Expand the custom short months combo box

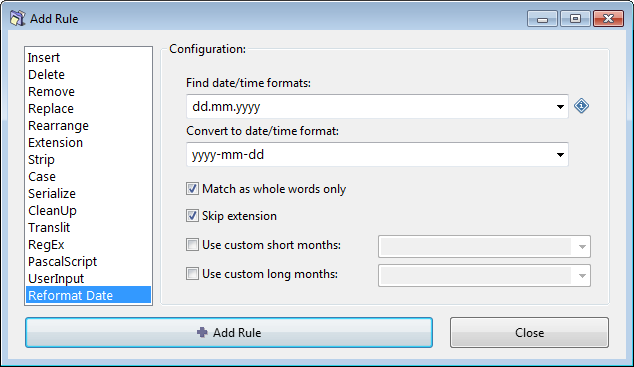click(582, 247)
